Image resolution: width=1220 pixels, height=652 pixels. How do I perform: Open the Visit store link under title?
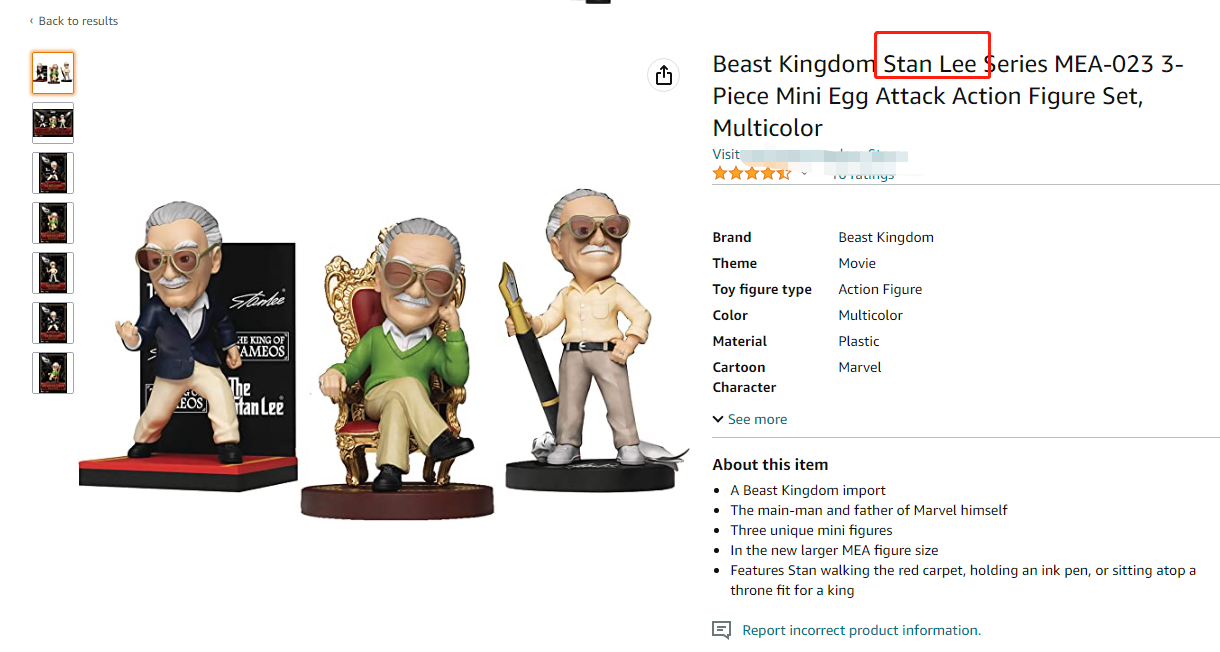[810, 155]
